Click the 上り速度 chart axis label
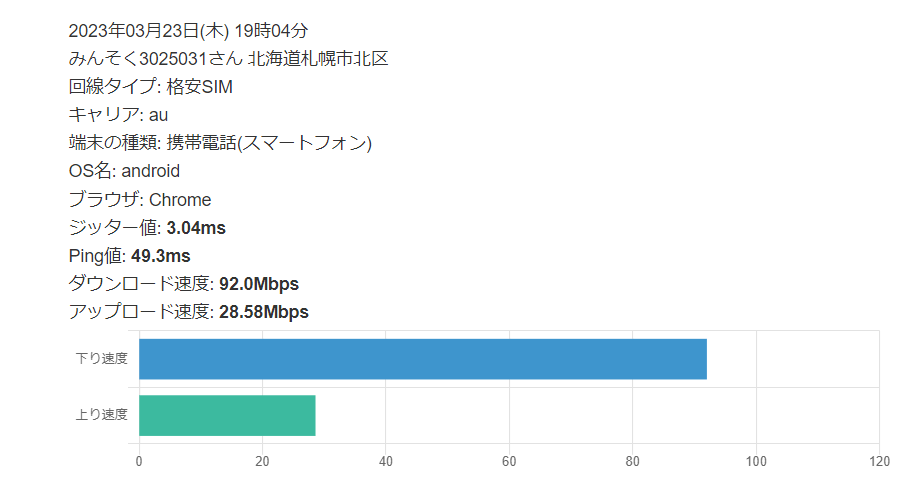The image size is (923, 496). 102,415
